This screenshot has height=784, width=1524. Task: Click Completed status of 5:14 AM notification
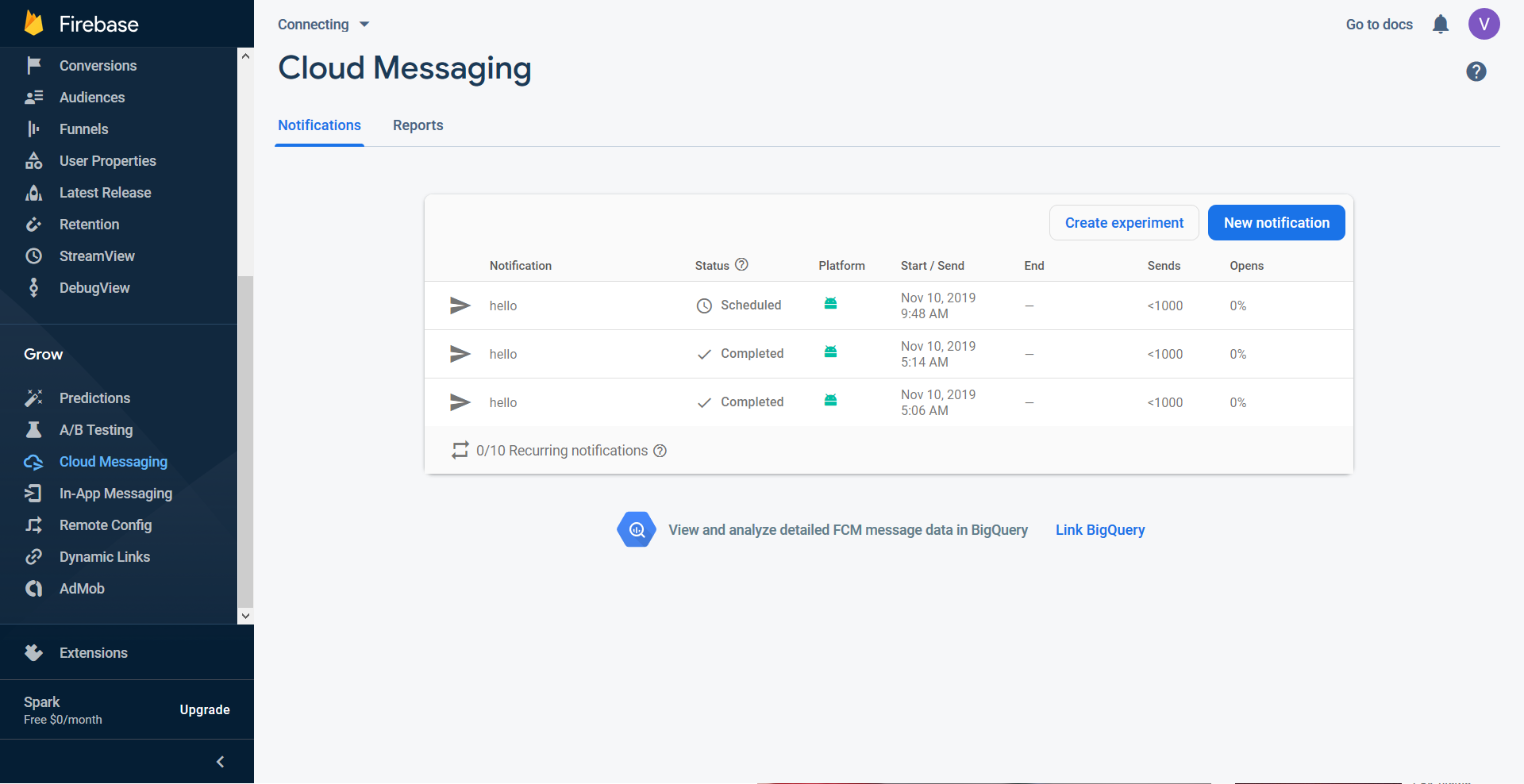point(752,354)
